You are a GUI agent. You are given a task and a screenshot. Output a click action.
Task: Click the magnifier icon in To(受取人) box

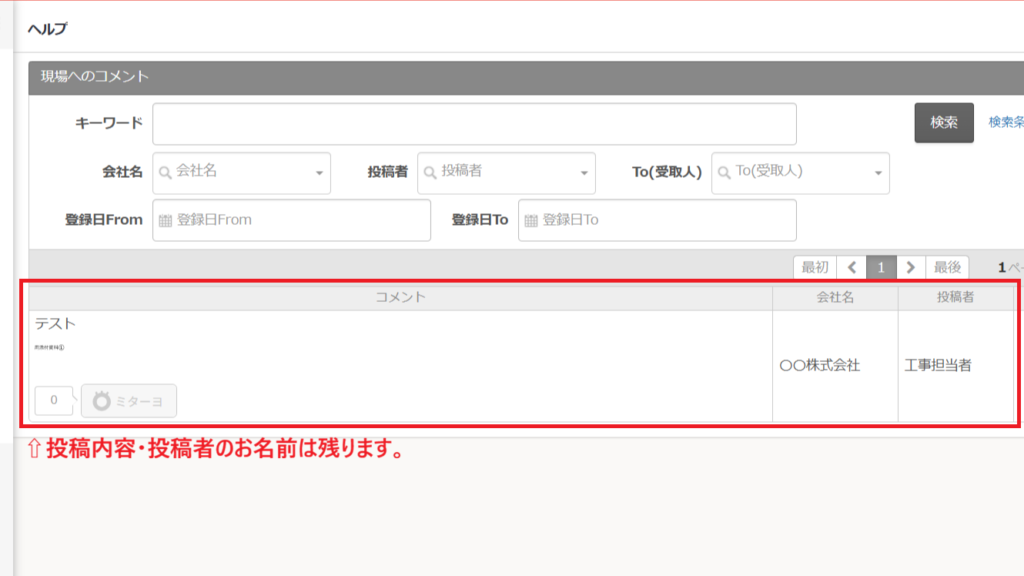coord(724,172)
